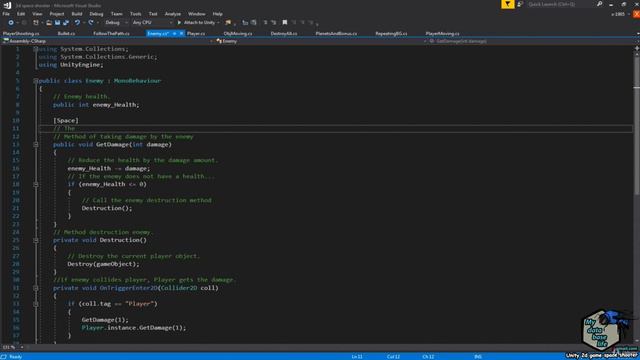
Task: Collapse the if enemy_Health block at line 18
Action: (36, 184)
